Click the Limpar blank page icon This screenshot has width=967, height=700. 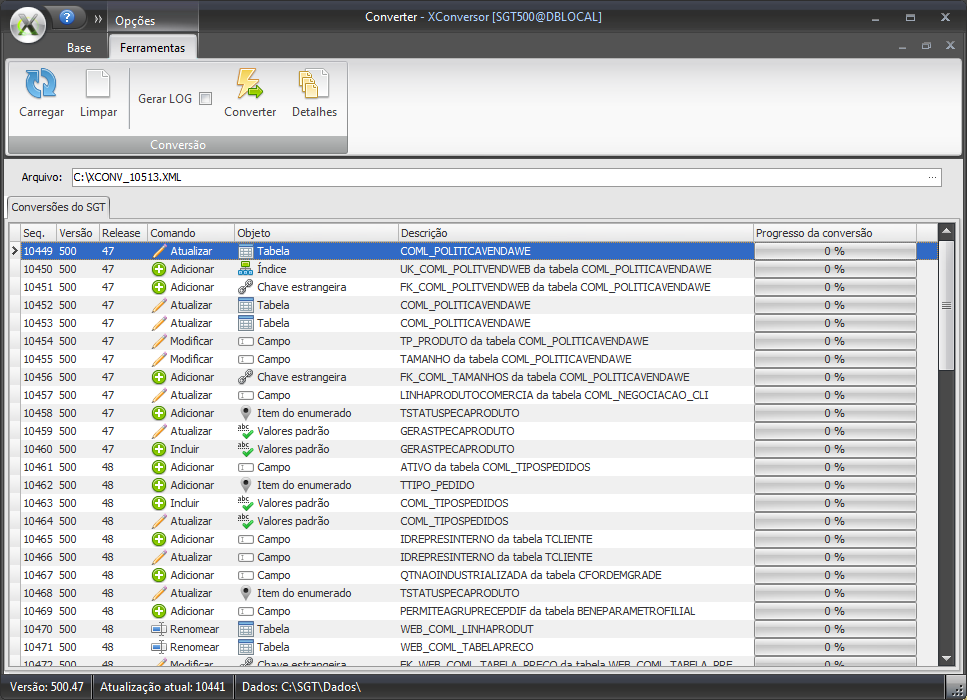(x=98, y=84)
